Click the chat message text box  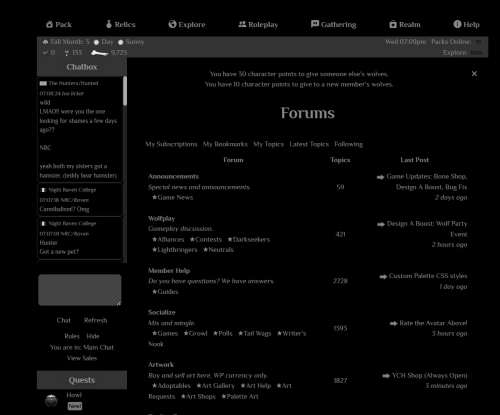point(80,290)
